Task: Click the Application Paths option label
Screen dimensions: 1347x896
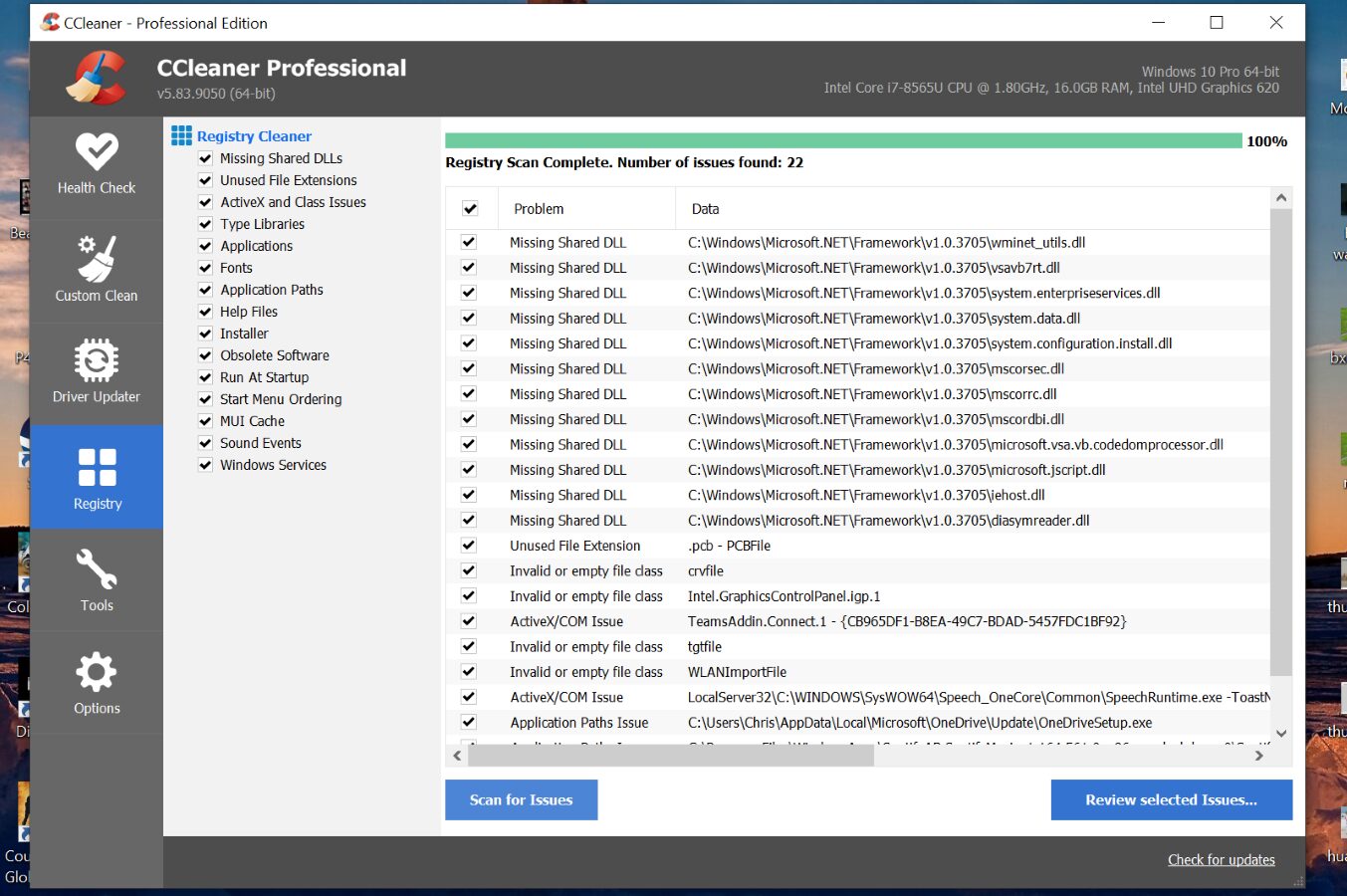Action: click(272, 290)
